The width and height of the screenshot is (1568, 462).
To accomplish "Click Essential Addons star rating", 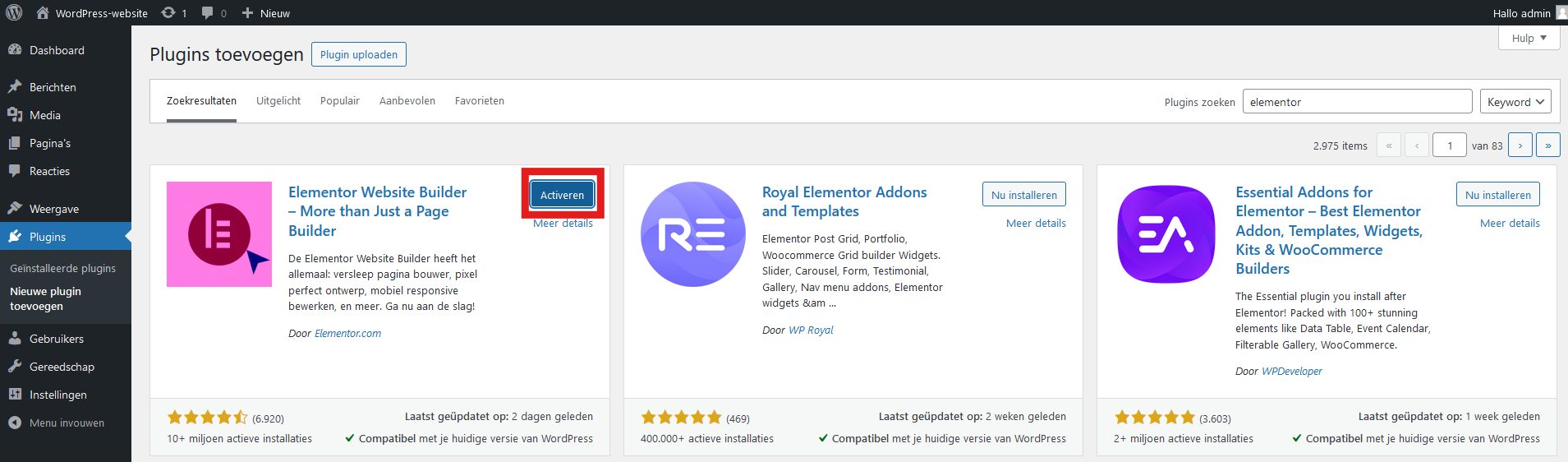I will tap(1154, 418).
